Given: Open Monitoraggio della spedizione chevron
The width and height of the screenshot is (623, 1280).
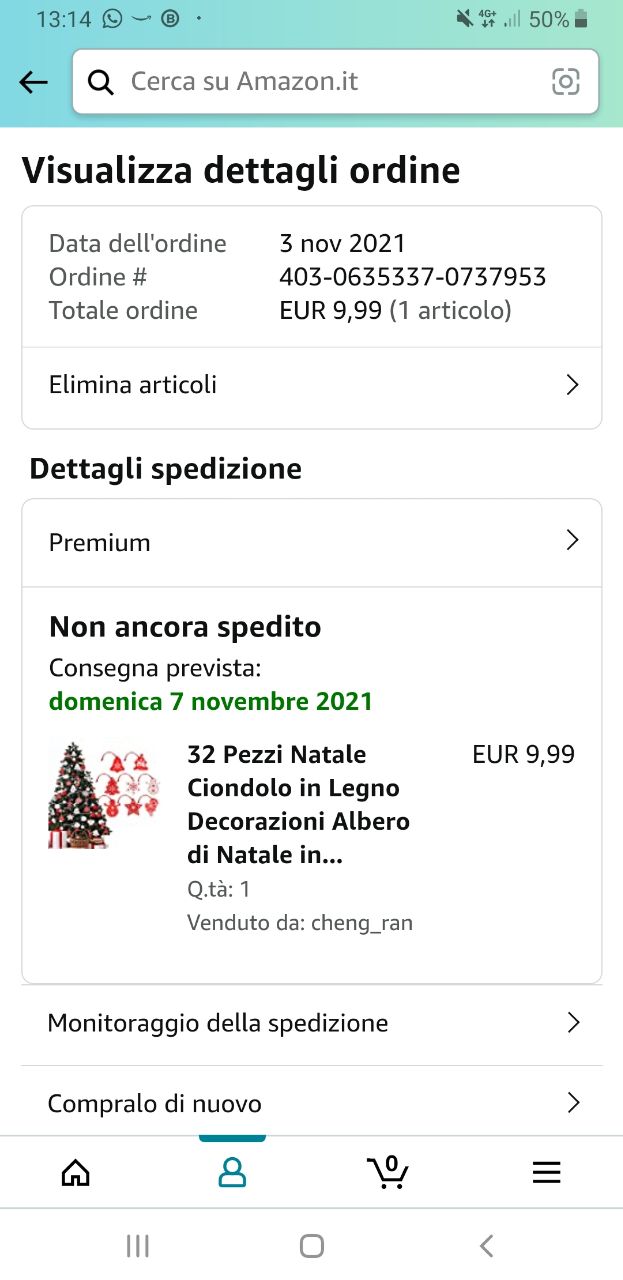Looking at the screenshot, I should click(x=573, y=1023).
